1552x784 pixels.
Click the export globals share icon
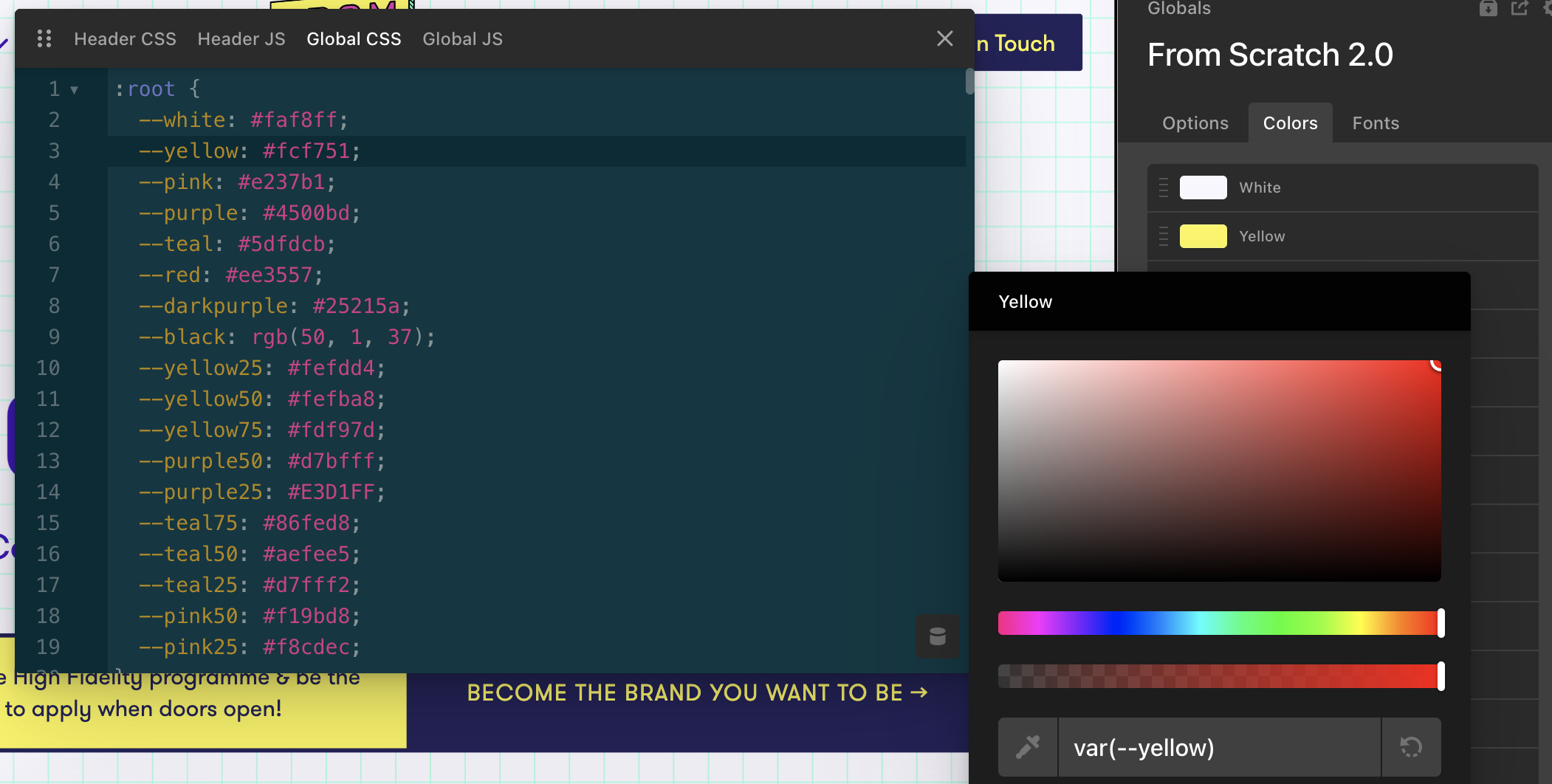tap(1520, 8)
